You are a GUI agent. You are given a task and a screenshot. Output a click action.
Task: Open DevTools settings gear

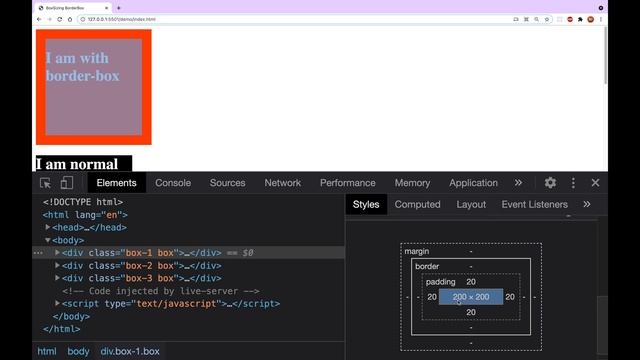tap(550, 183)
